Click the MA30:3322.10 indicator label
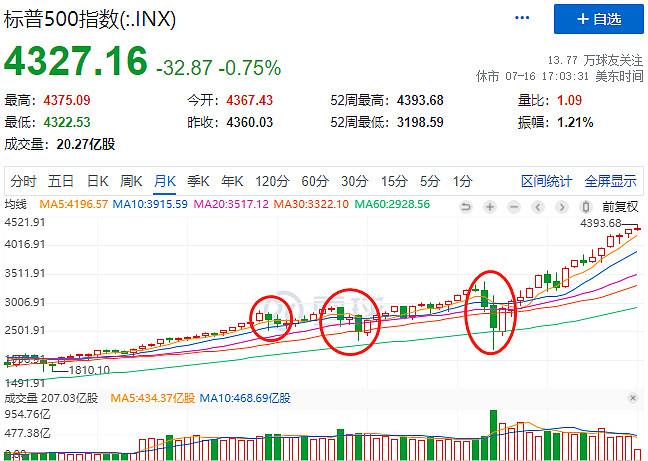This screenshot has width=648, height=461. pyautogui.click(x=311, y=204)
